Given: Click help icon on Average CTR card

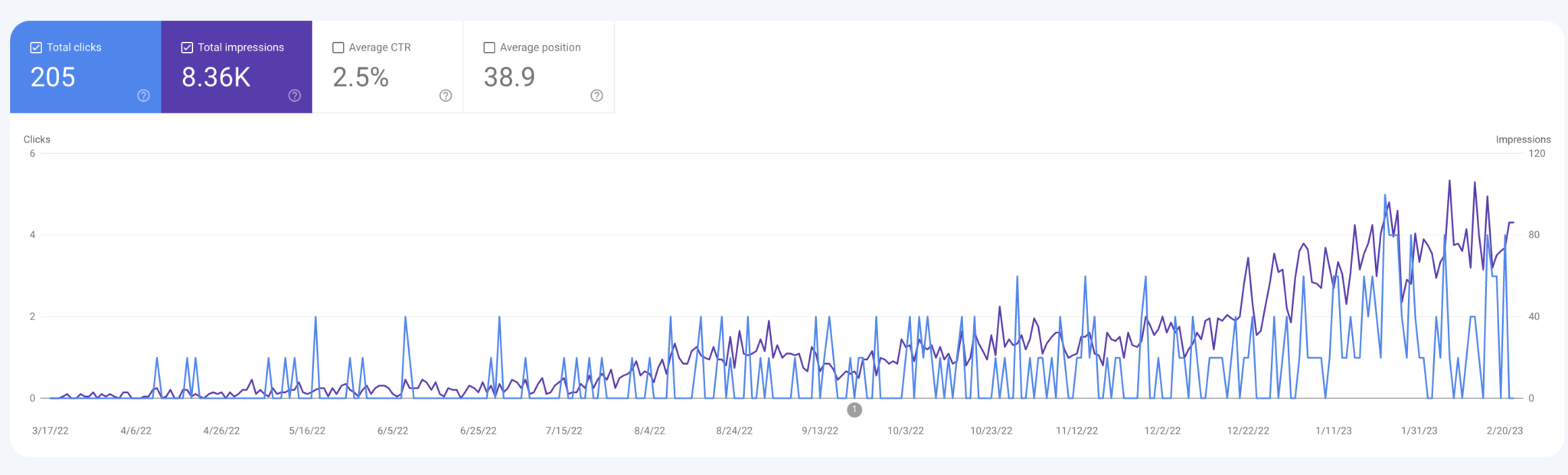Looking at the screenshot, I should tap(446, 96).
